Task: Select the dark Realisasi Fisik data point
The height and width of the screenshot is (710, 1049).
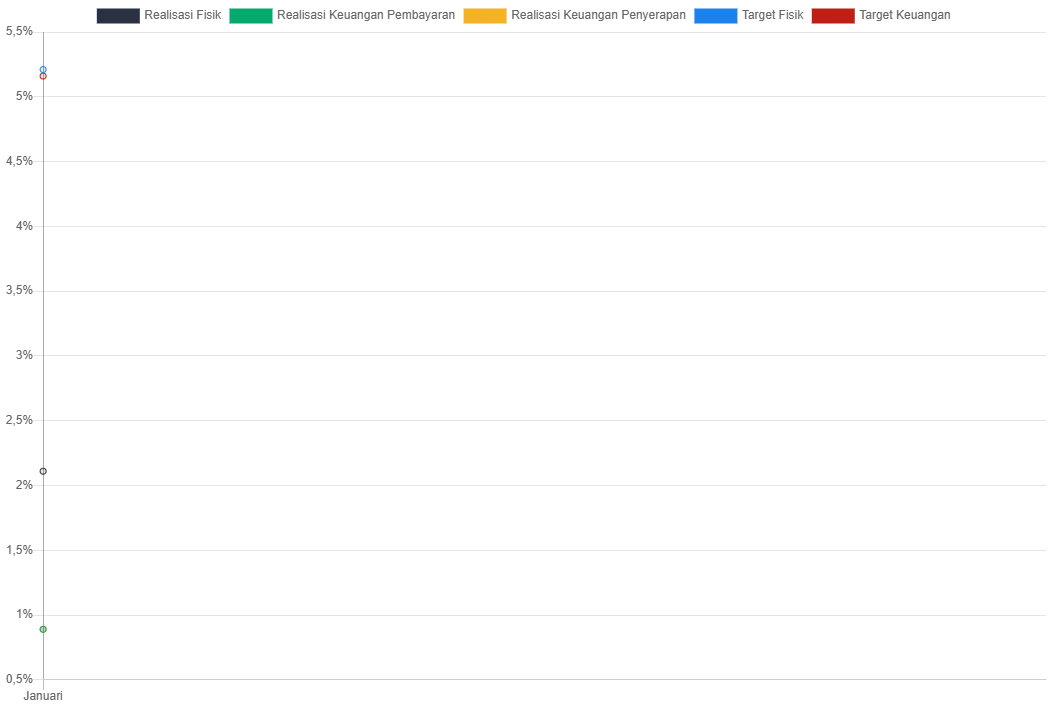Action: tap(43, 471)
